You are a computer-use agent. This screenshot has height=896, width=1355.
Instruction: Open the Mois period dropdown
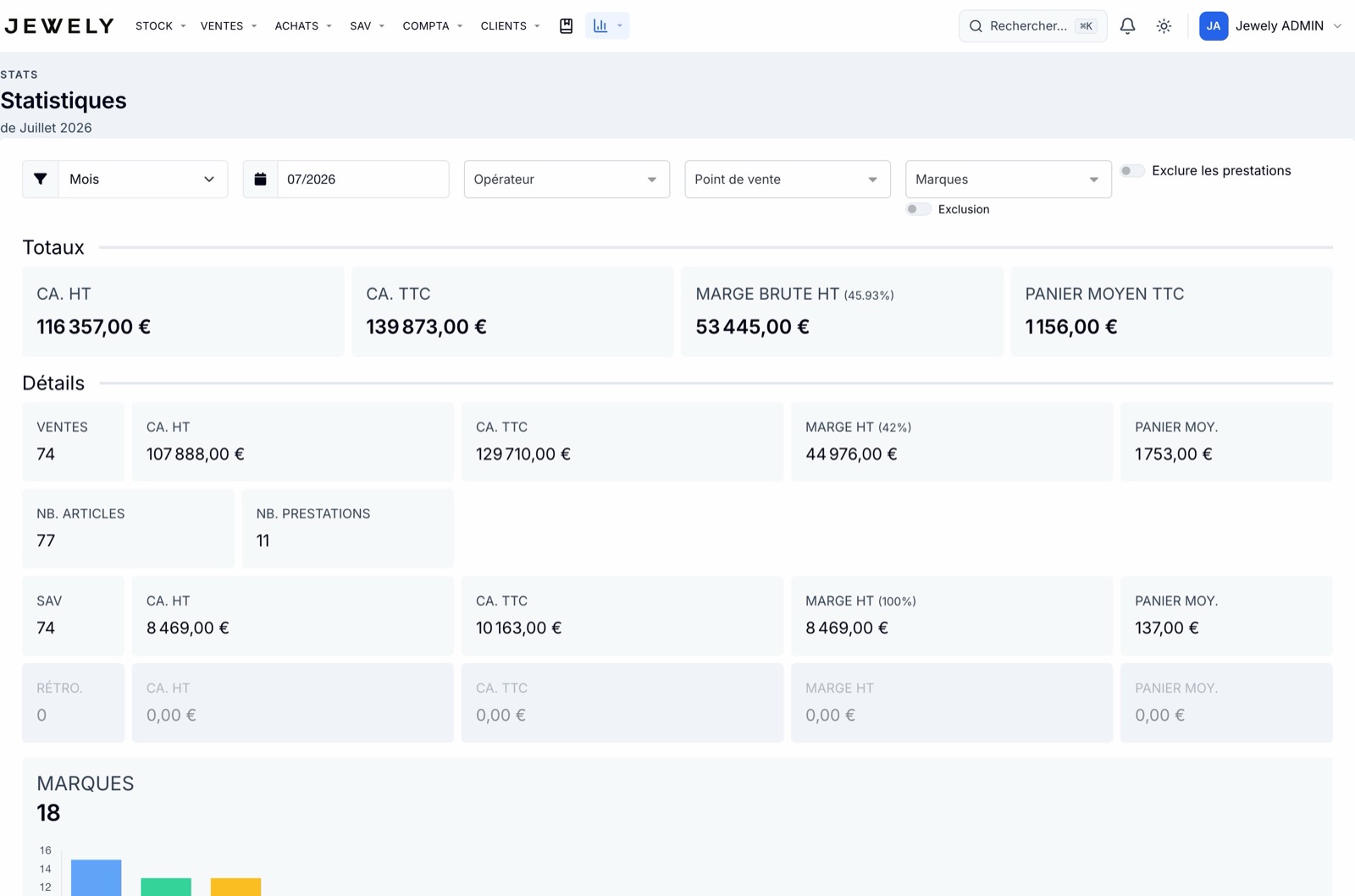[x=142, y=179]
